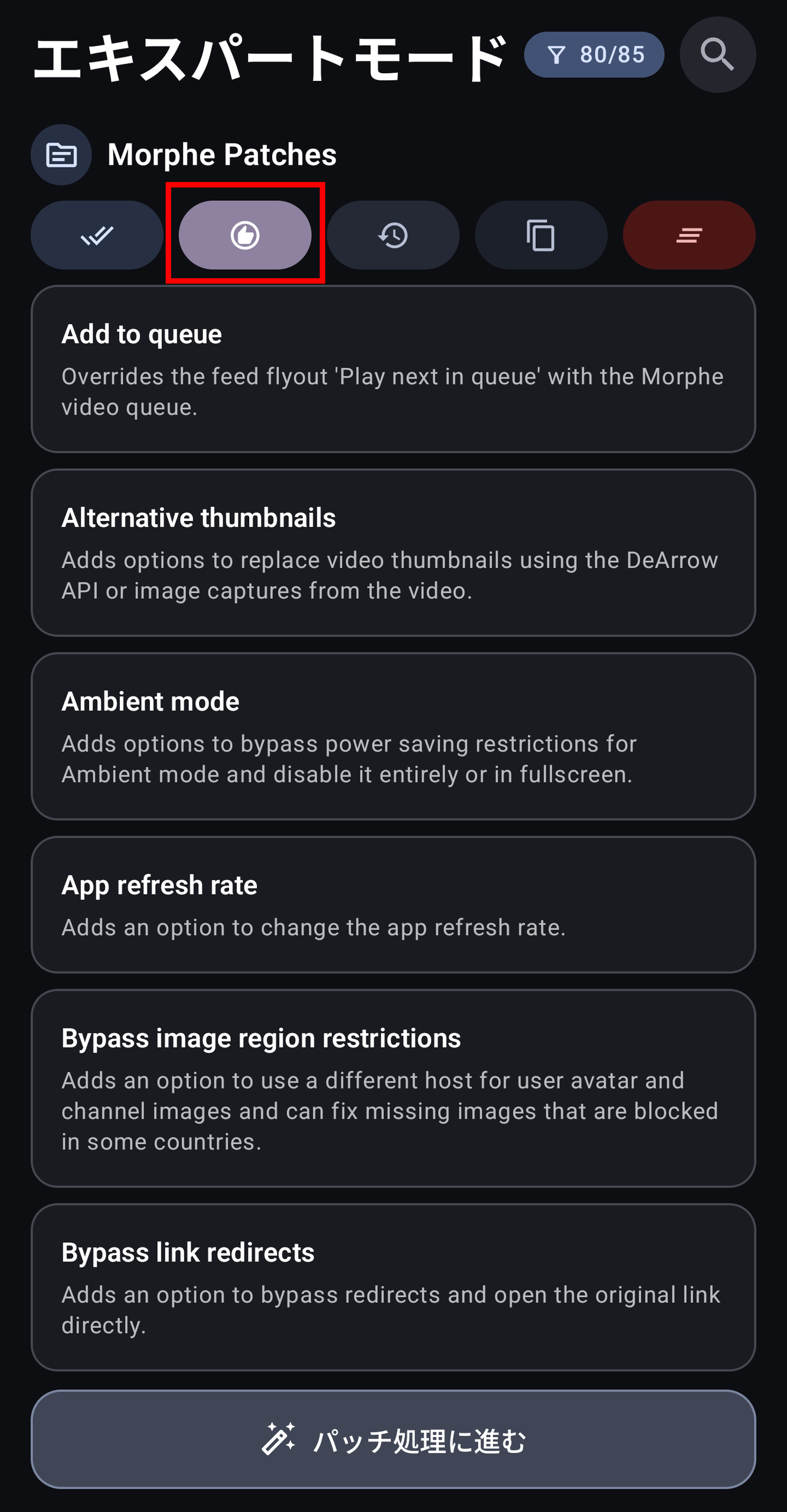Click the search magnifier icon
The width and height of the screenshot is (787, 1512).
[717, 54]
